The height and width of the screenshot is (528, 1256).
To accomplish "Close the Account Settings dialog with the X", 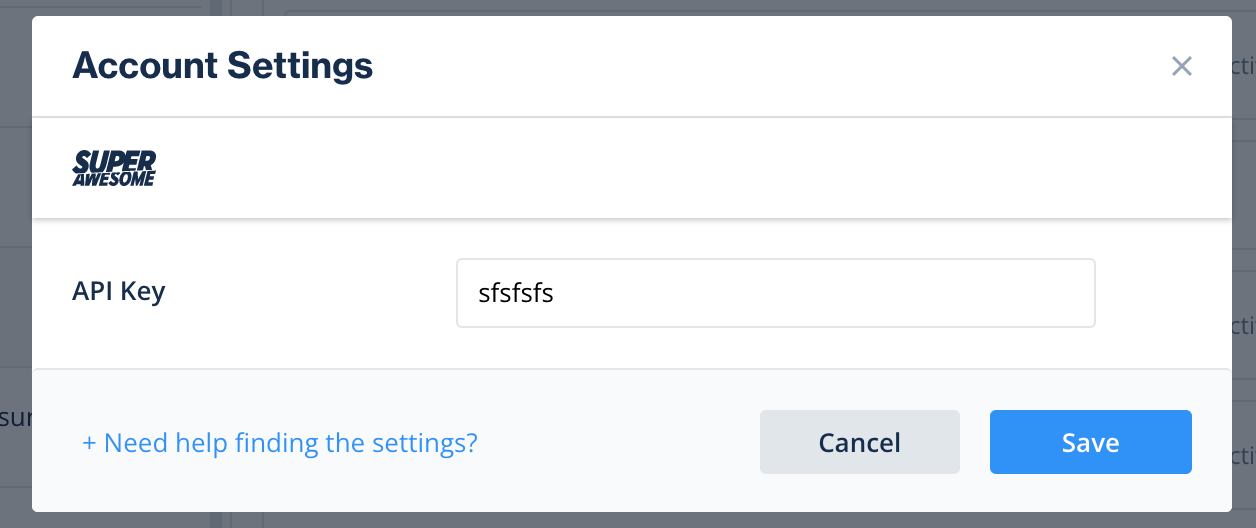I will (x=1182, y=67).
